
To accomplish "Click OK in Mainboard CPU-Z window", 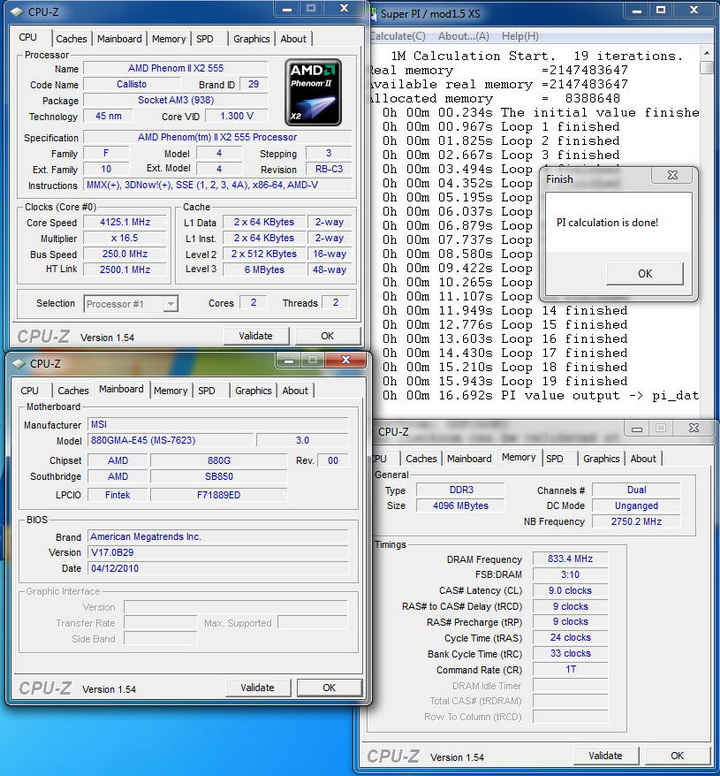I will (x=329, y=688).
